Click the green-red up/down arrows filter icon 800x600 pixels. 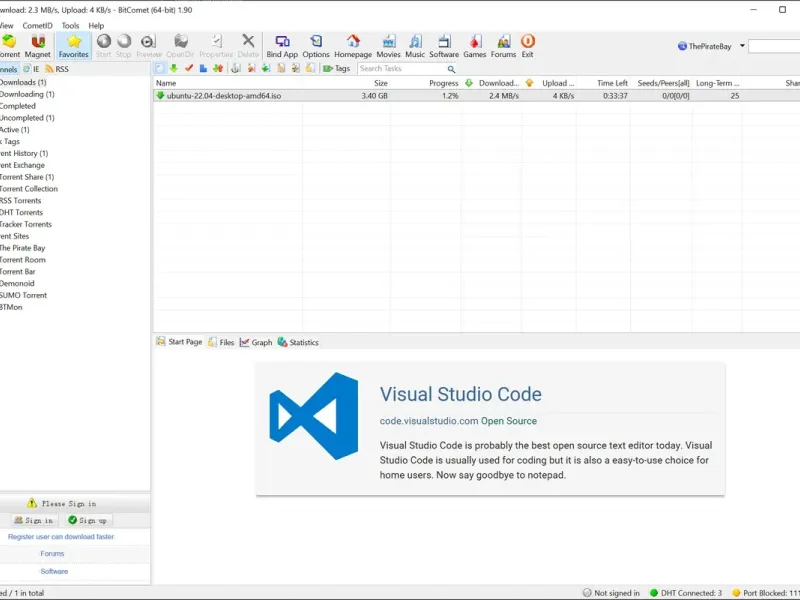218,68
